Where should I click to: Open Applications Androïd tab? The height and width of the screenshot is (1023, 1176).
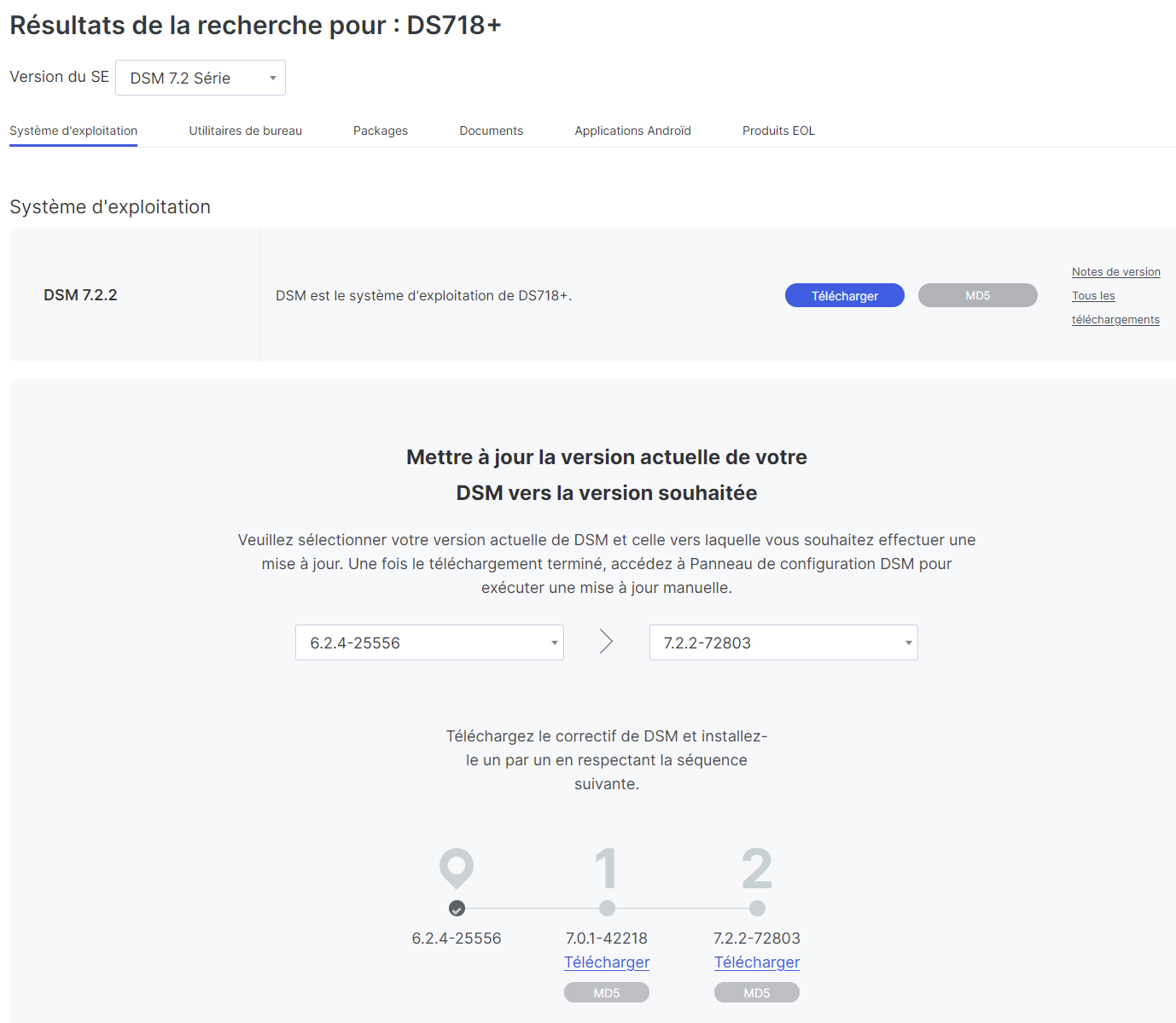click(632, 131)
